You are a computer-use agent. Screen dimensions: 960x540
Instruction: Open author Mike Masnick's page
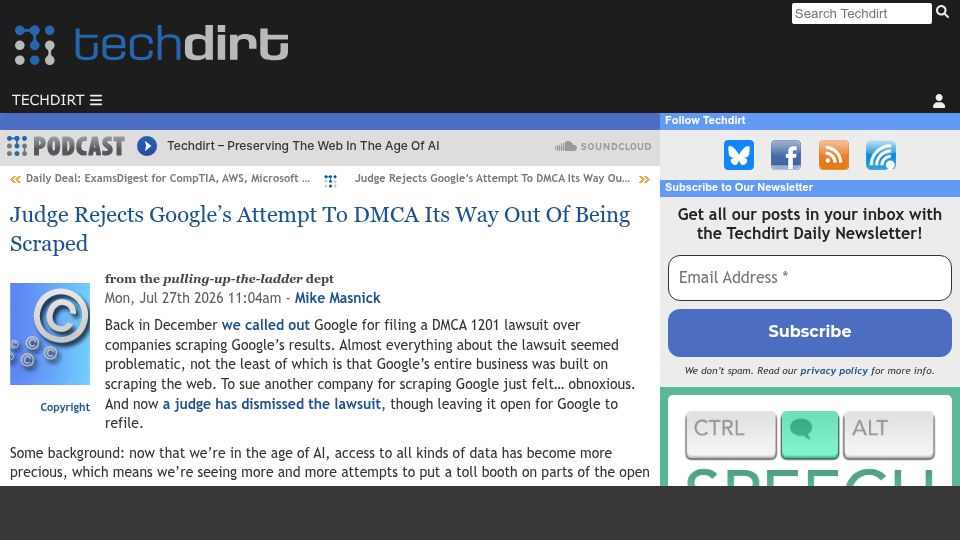(x=337, y=298)
